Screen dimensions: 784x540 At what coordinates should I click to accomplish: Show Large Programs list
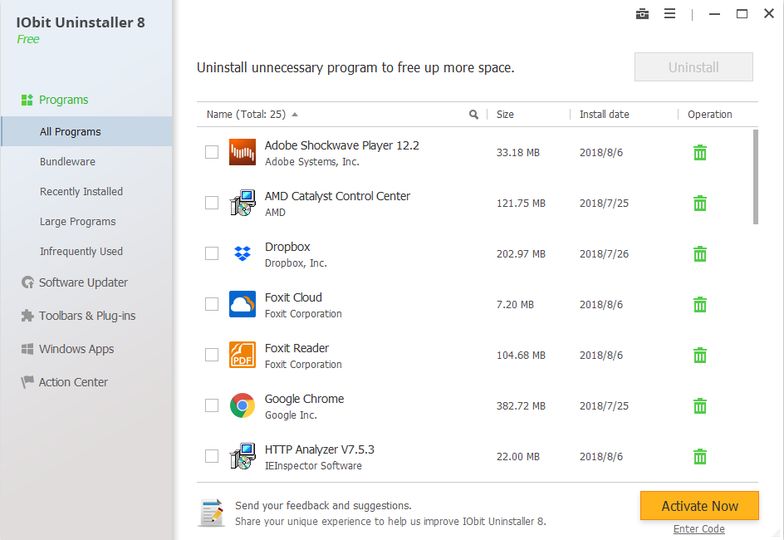point(78,222)
